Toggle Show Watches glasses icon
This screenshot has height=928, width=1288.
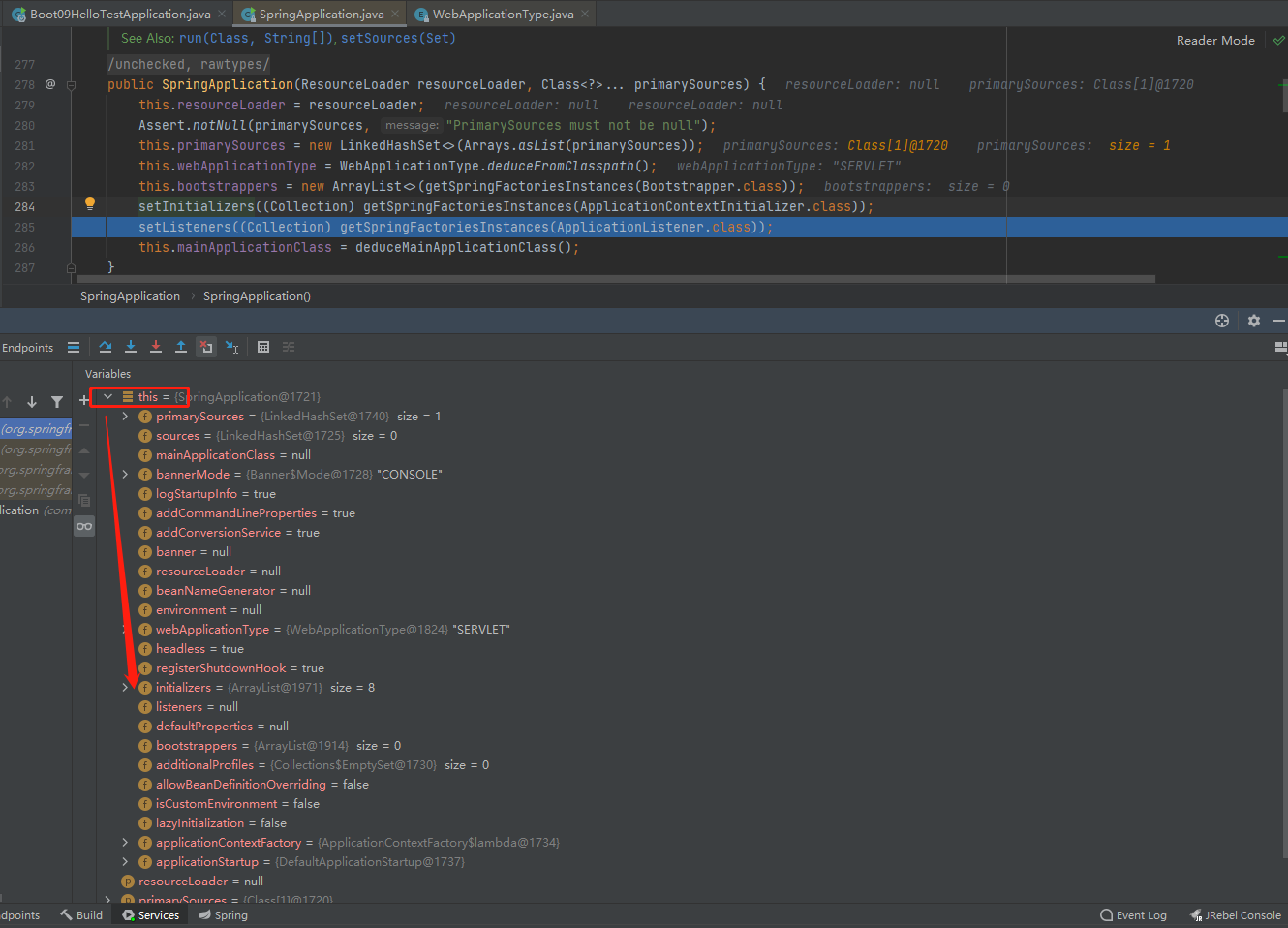[84, 526]
